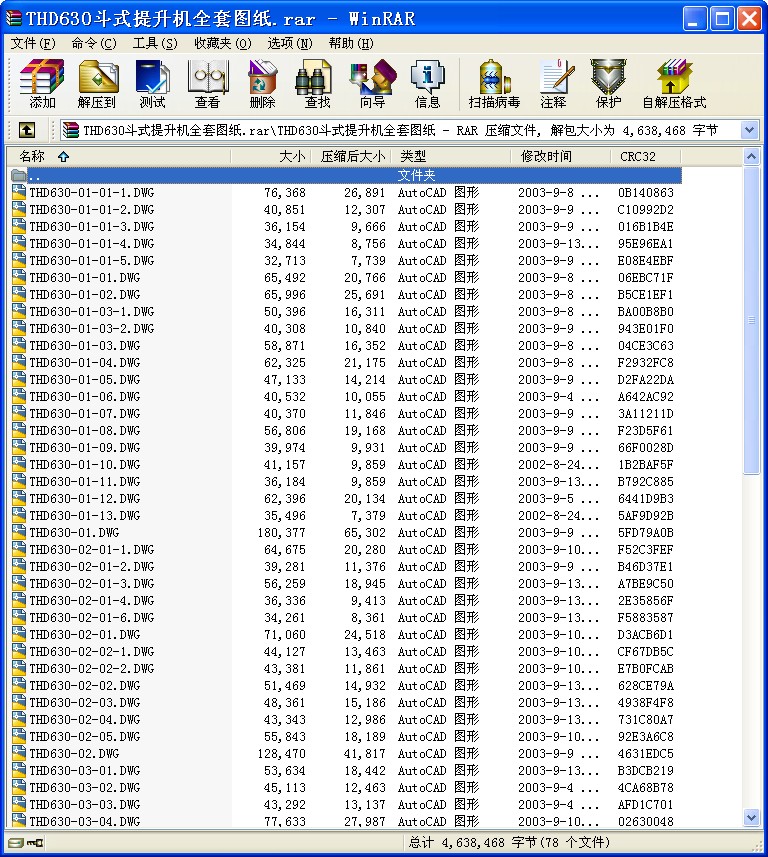Click the 测试 (Test) toolbar icon
768x857 pixels.
click(153, 77)
